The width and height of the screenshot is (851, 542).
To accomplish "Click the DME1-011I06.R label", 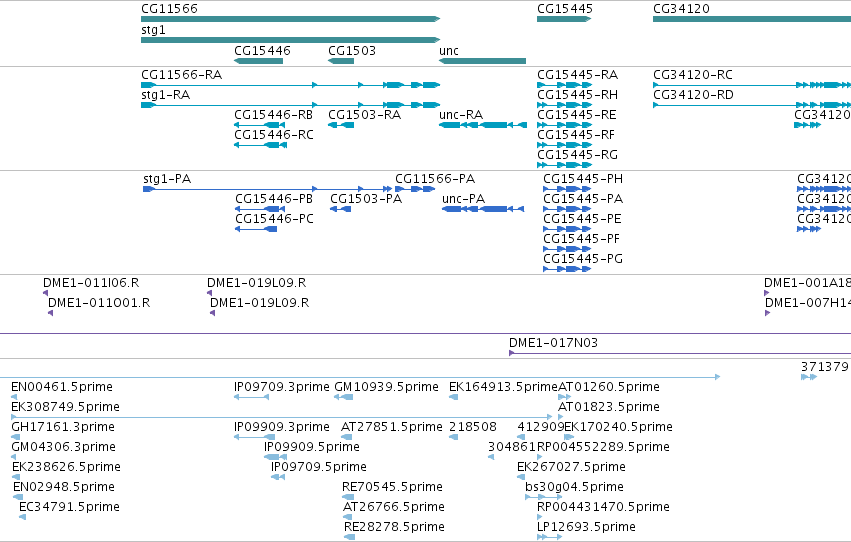I will tap(91, 283).
